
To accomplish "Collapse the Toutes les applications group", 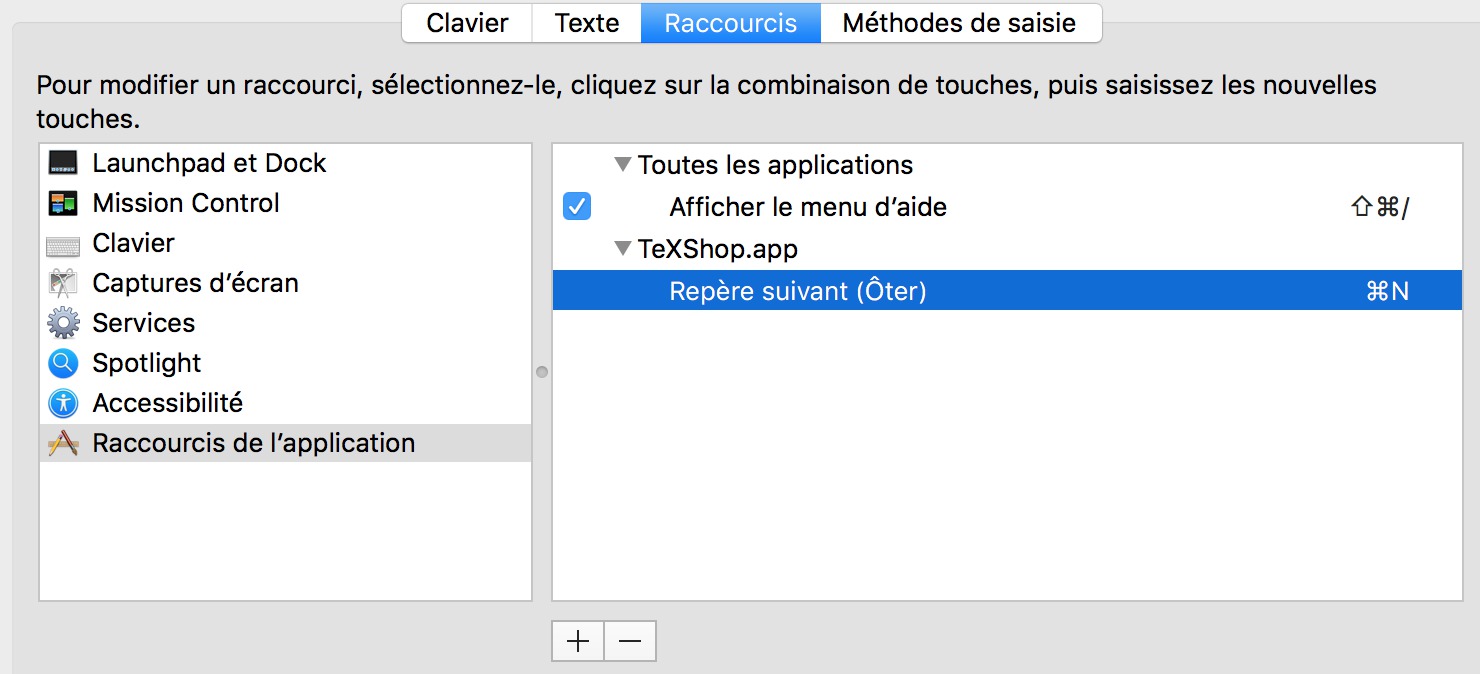I will 623,164.
